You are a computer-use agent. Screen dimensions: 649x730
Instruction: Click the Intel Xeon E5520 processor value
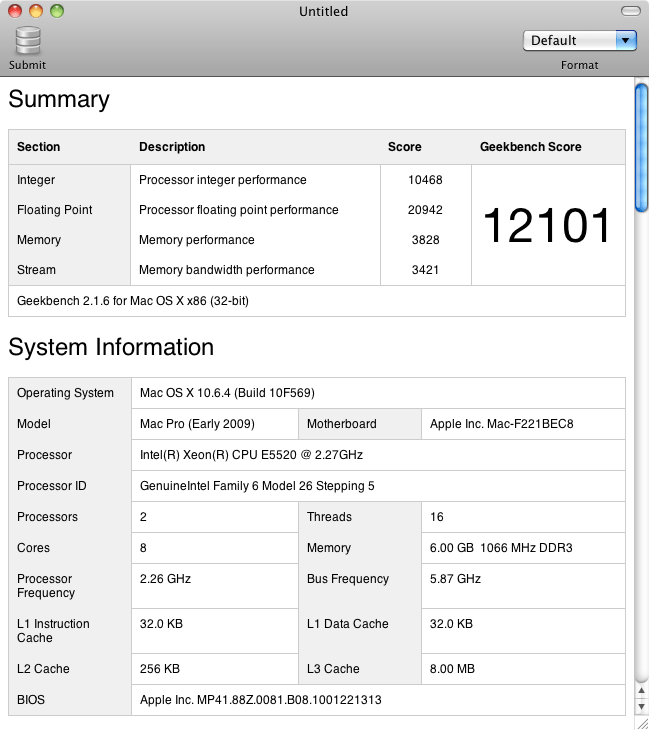[251, 455]
